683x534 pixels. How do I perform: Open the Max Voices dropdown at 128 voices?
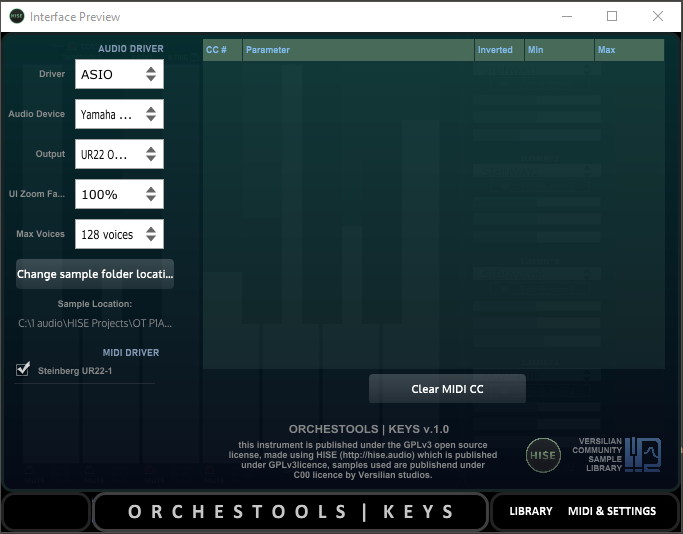[119, 234]
